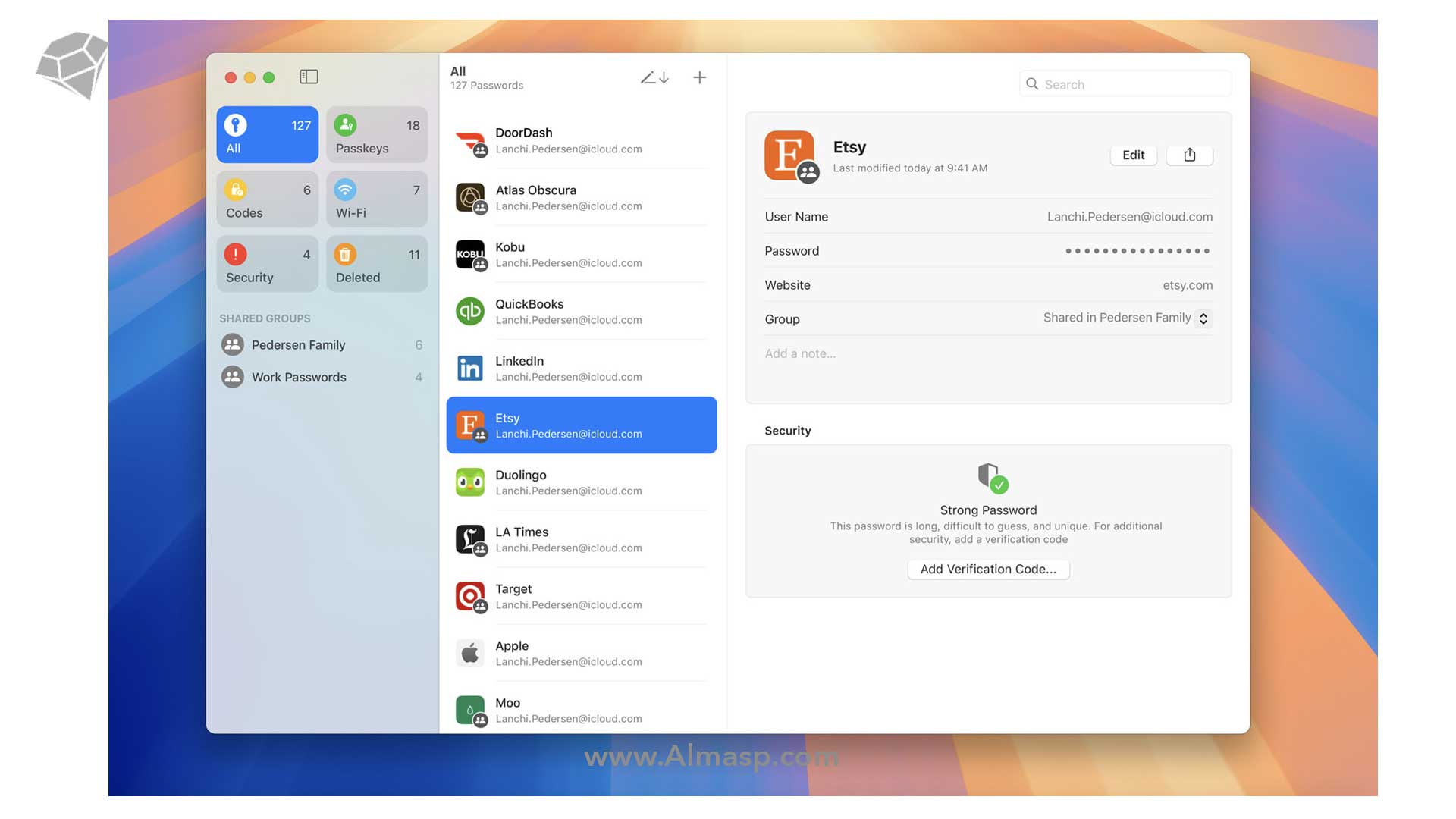Select the Target entry name
The height and width of the screenshot is (819, 1456).
[x=513, y=589]
